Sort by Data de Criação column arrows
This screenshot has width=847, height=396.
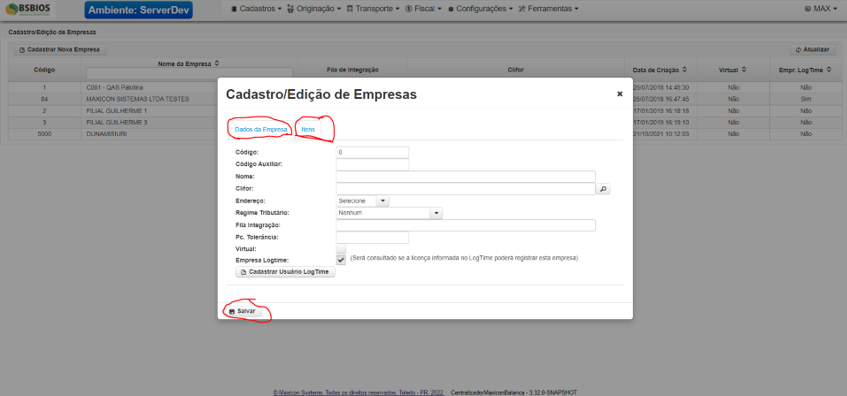point(684,70)
